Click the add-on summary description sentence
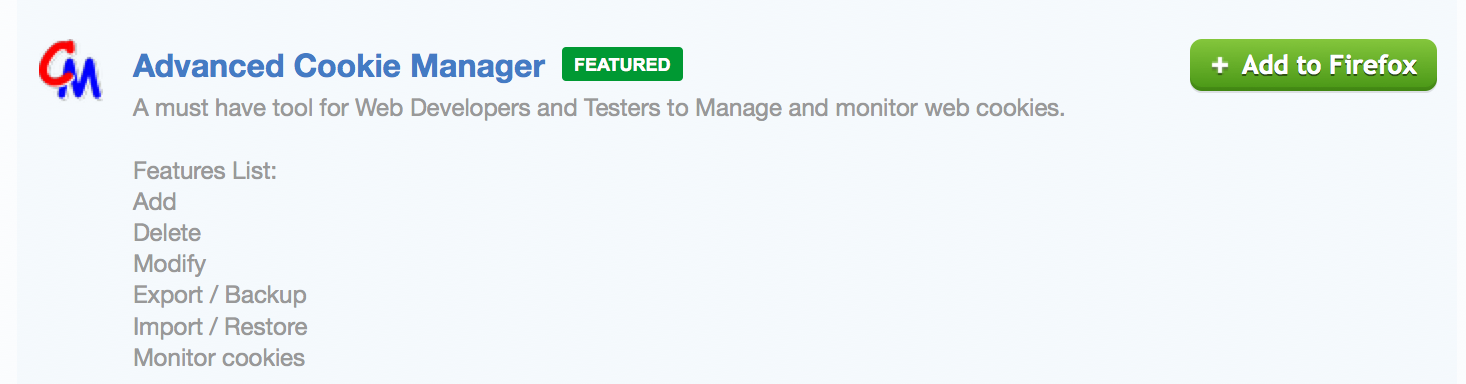The width and height of the screenshot is (1466, 384). [599, 108]
